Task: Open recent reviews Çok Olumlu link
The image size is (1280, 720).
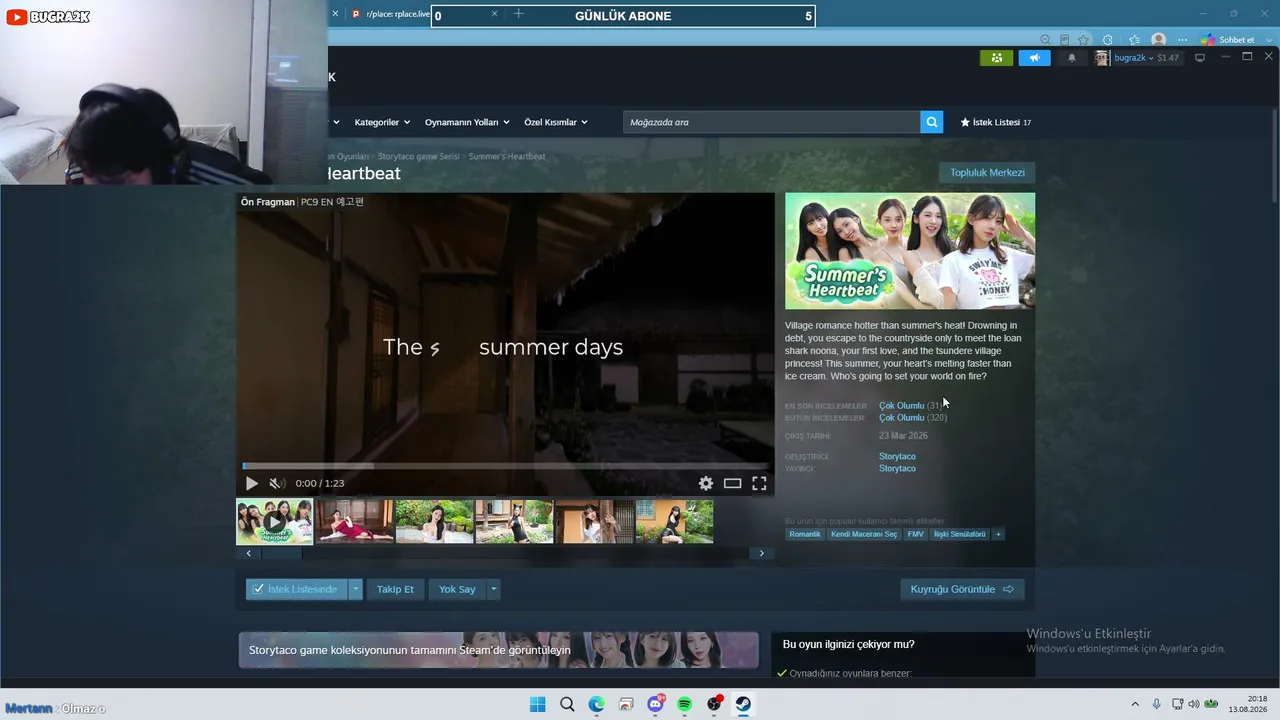Action: pyautogui.click(x=902, y=406)
